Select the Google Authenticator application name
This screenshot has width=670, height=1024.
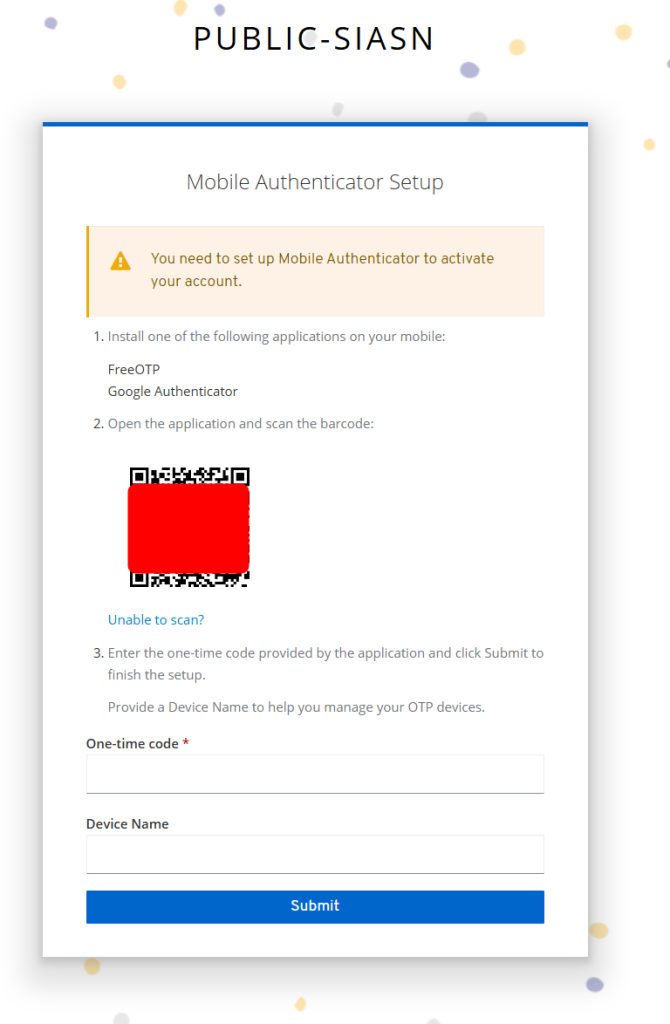point(173,391)
